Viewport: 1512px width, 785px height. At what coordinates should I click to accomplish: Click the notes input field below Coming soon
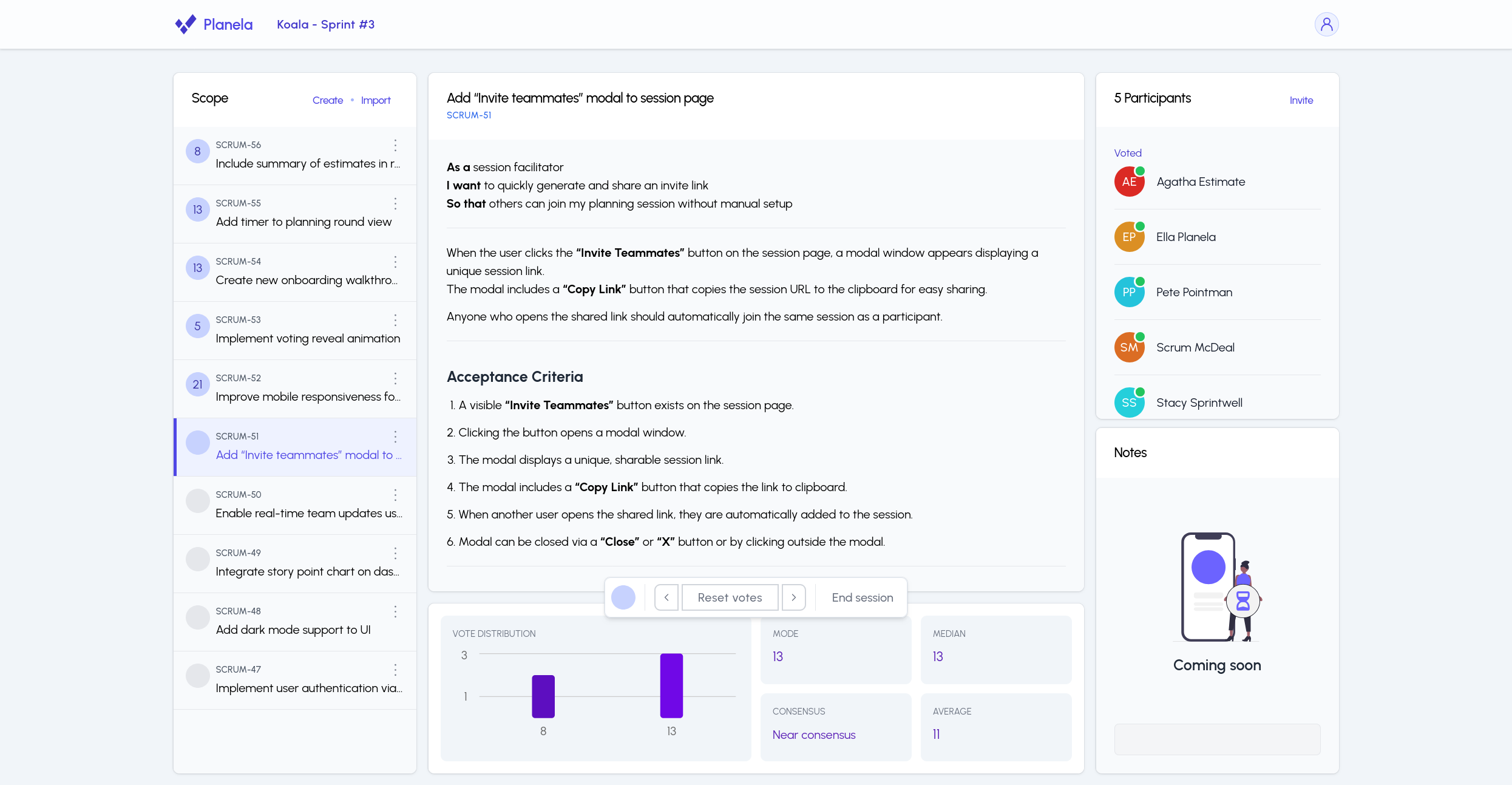point(1216,739)
